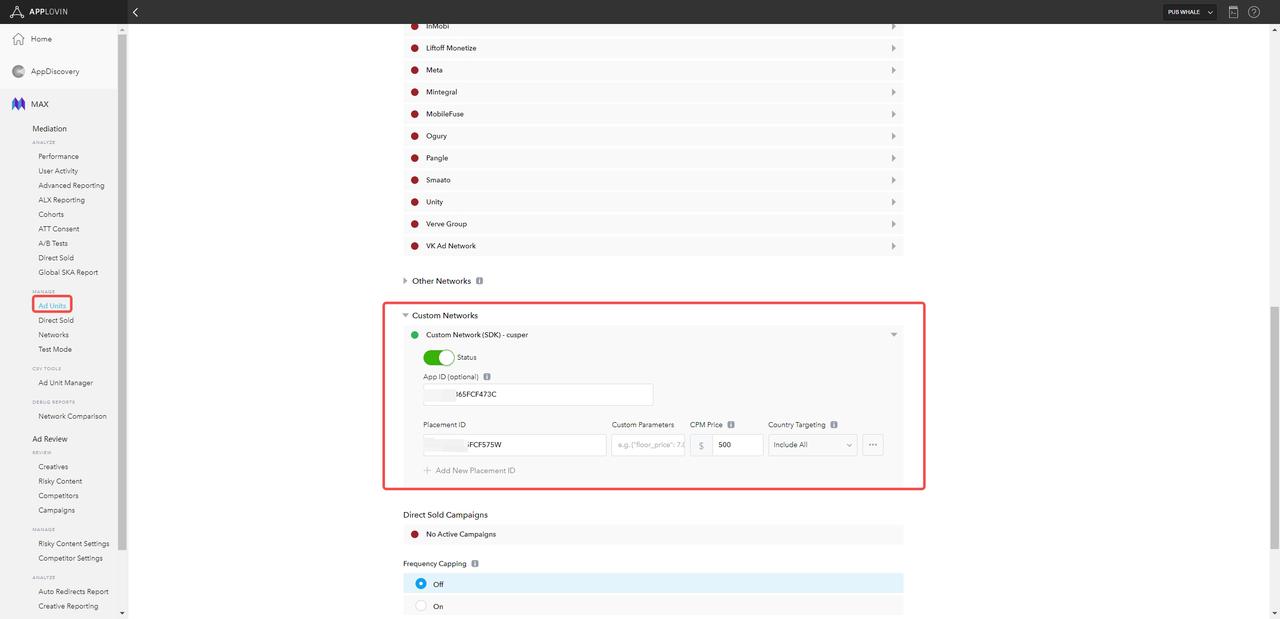Click info icon next to CPM Price
Viewport: 1280px width, 619px height.
point(731,425)
